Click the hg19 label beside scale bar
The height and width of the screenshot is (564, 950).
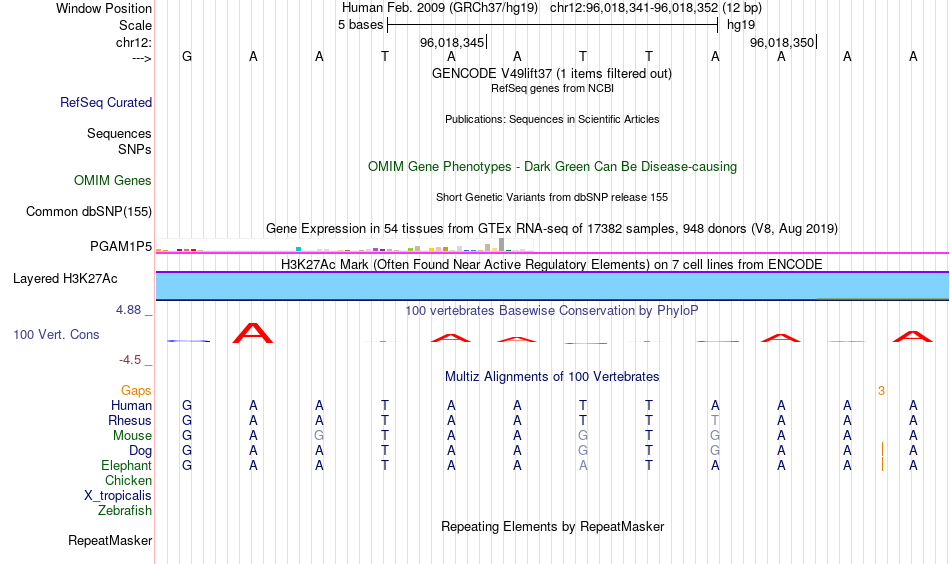point(741,25)
